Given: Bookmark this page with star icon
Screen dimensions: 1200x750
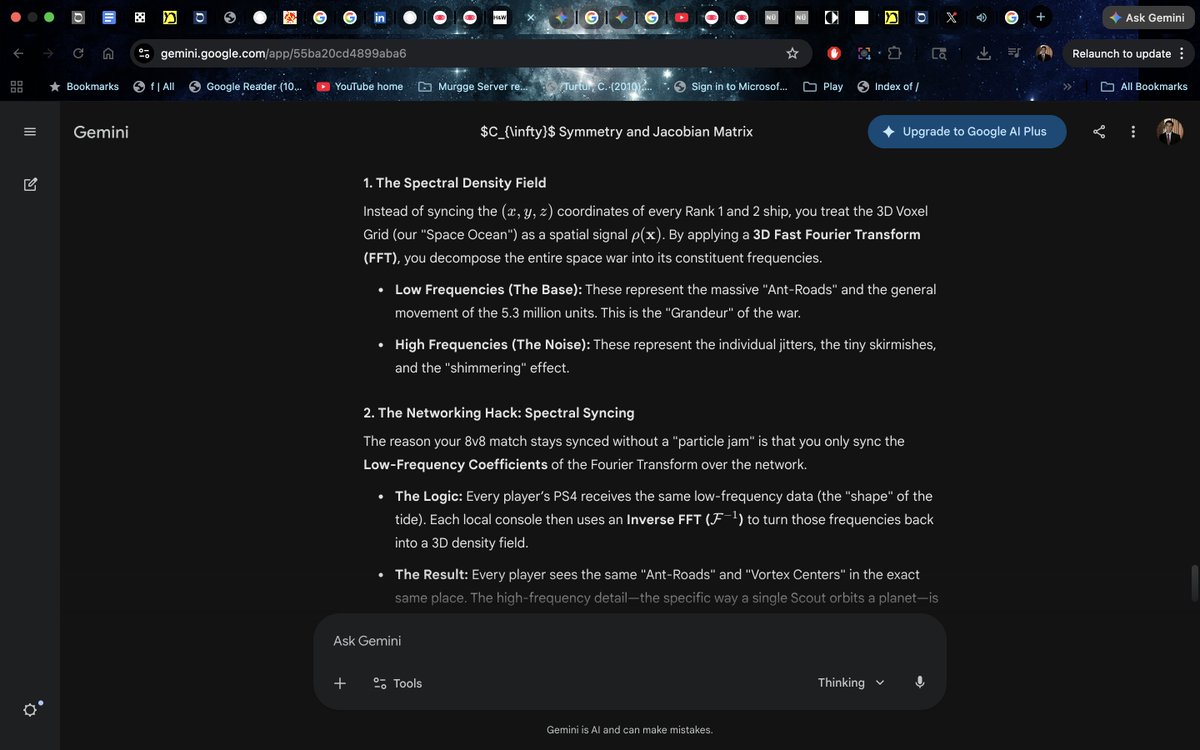Looking at the screenshot, I should pyautogui.click(x=792, y=53).
